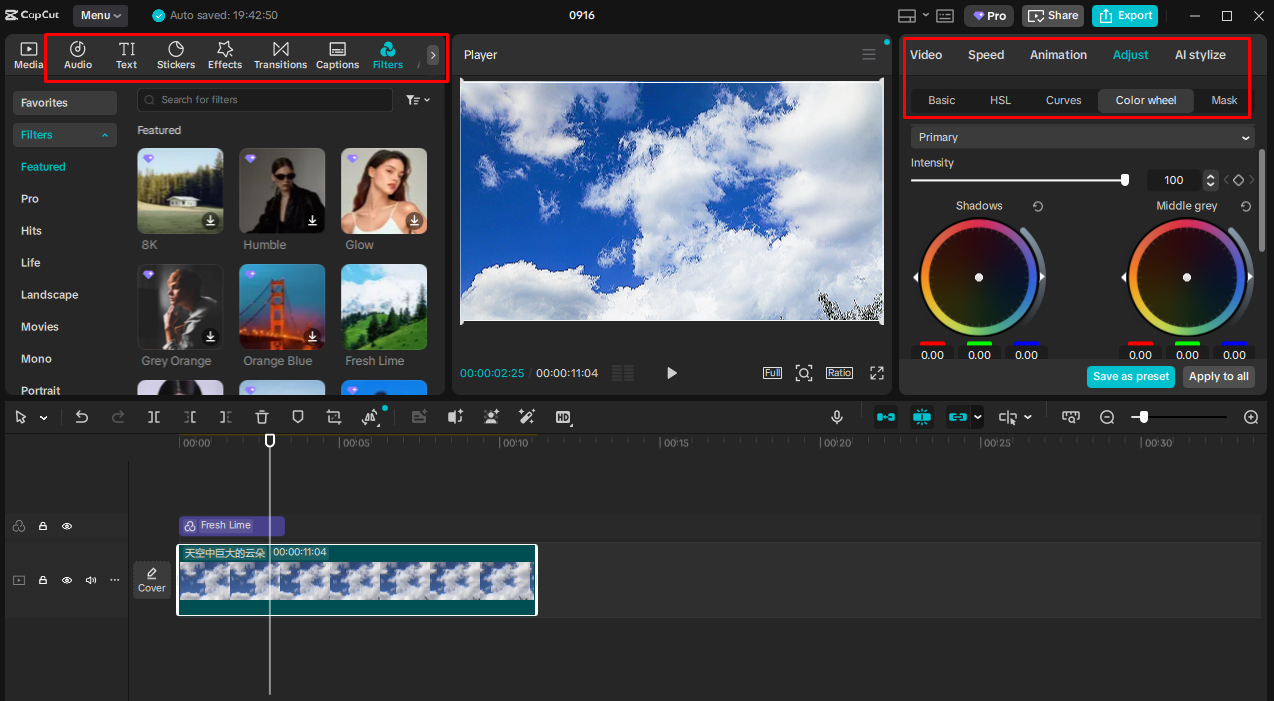This screenshot has height=701, width=1274.
Task: Open the Speed tab in the right panel
Action: point(985,55)
